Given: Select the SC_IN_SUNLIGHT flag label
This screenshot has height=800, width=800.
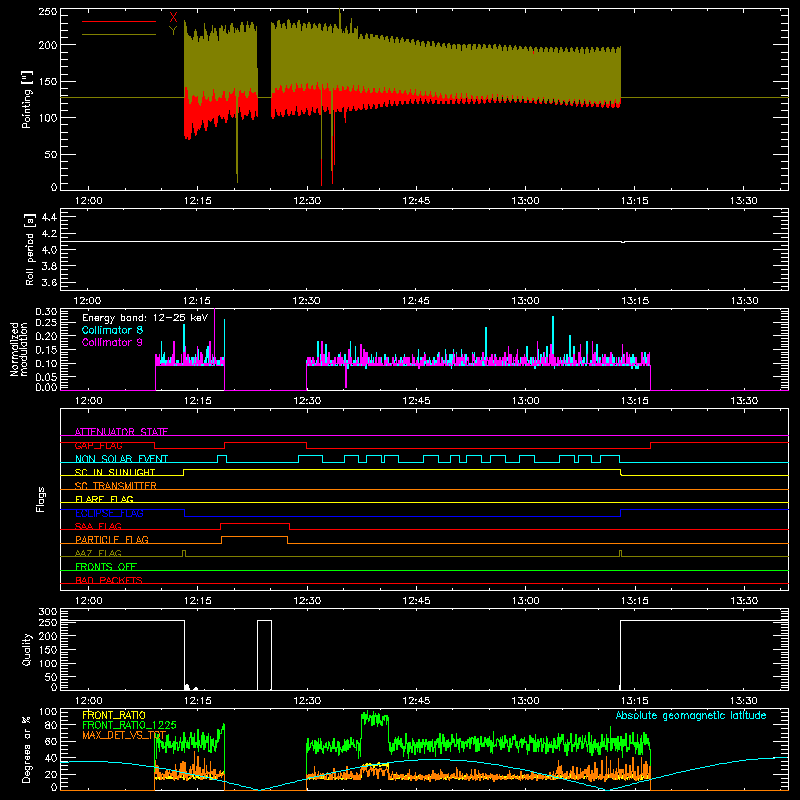Looking at the screenshot, I should [x=115, y=472].
